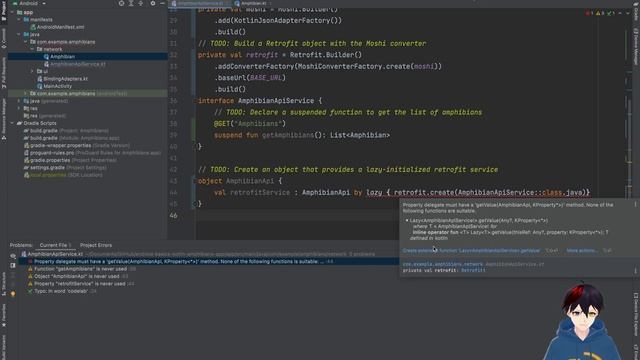Select warning Object AmphibianApi is never used
640x360 pixels.
click(77, 276)
